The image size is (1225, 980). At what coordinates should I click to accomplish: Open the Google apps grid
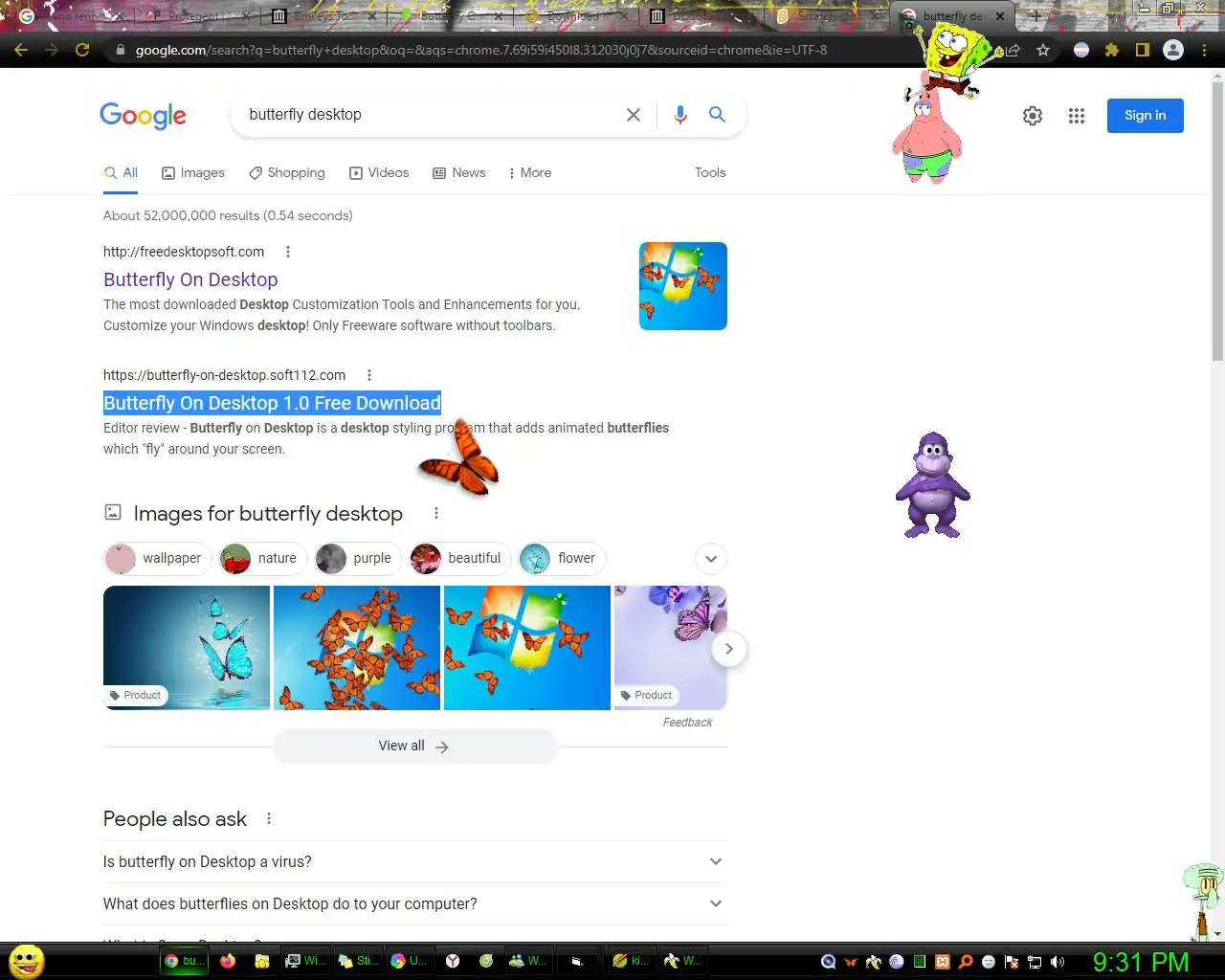[1077, 116]
